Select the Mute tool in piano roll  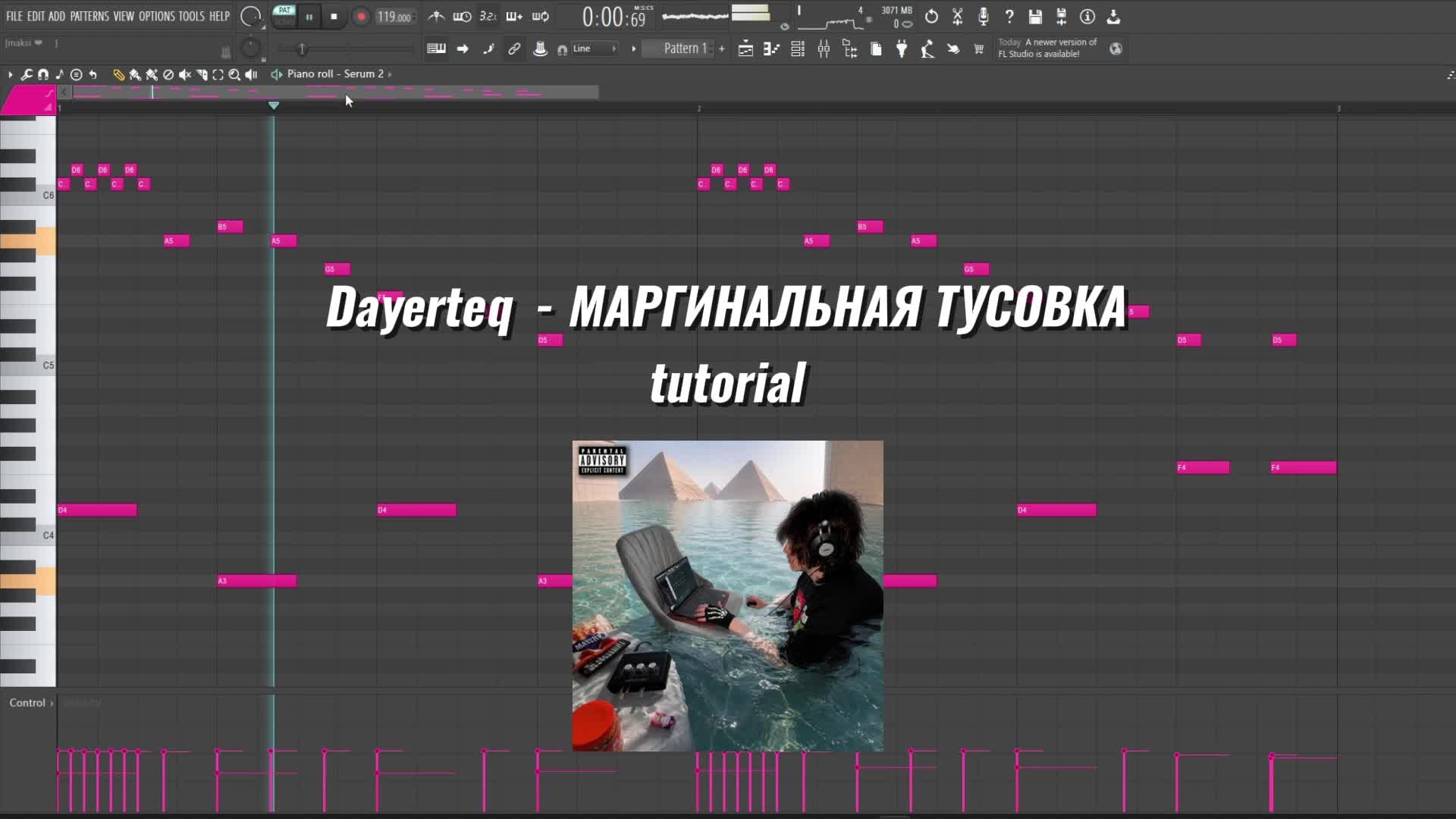click(185, 74)
